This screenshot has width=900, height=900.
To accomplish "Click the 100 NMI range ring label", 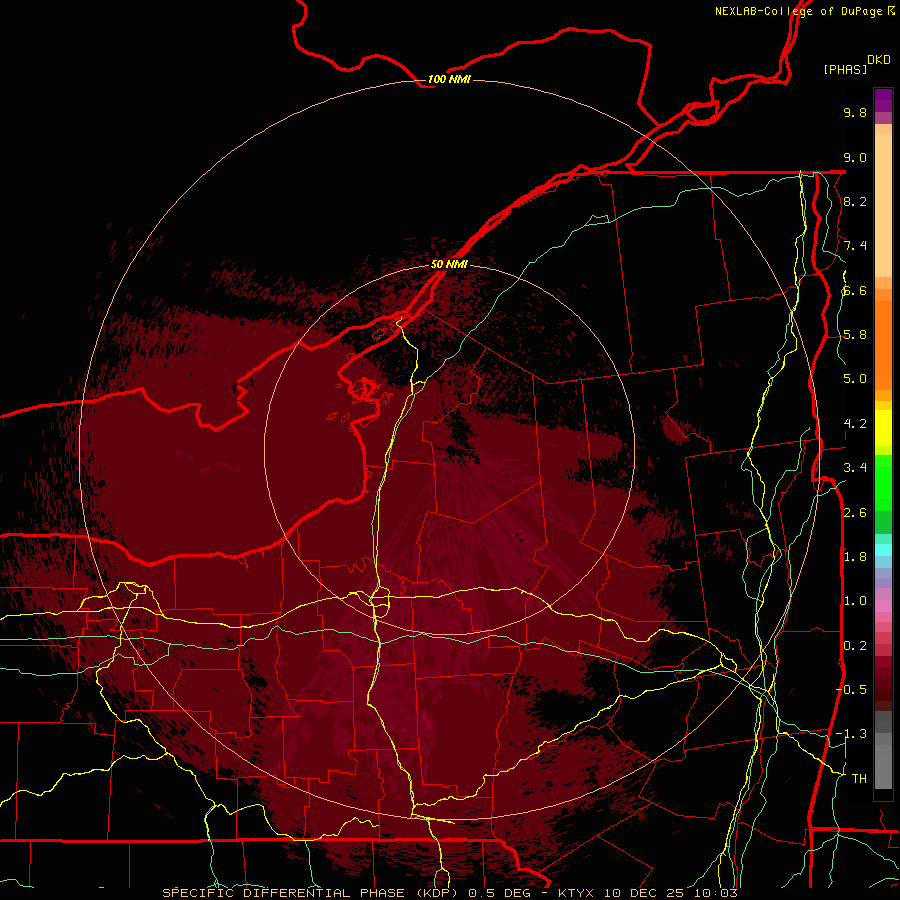I will [449, 79].
